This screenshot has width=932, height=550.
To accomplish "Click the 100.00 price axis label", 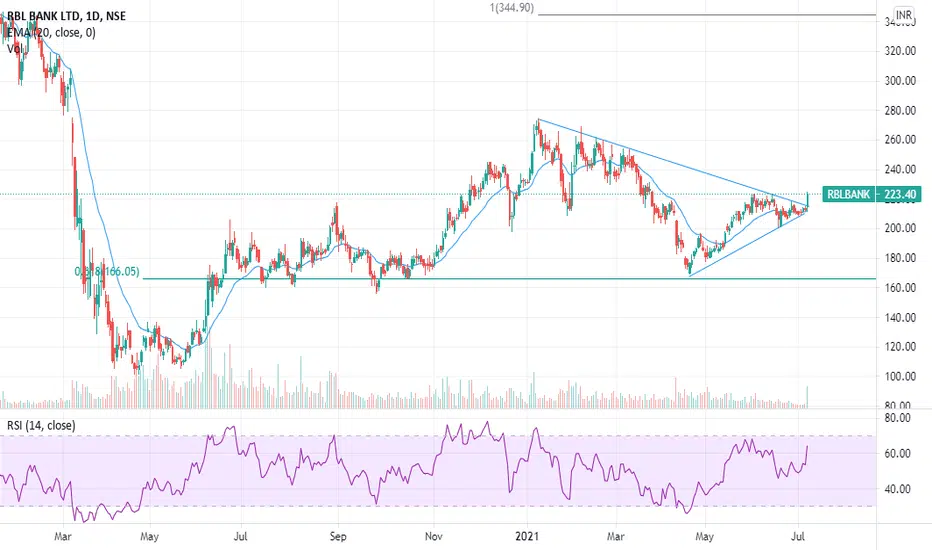I will [x=899, y=376].
